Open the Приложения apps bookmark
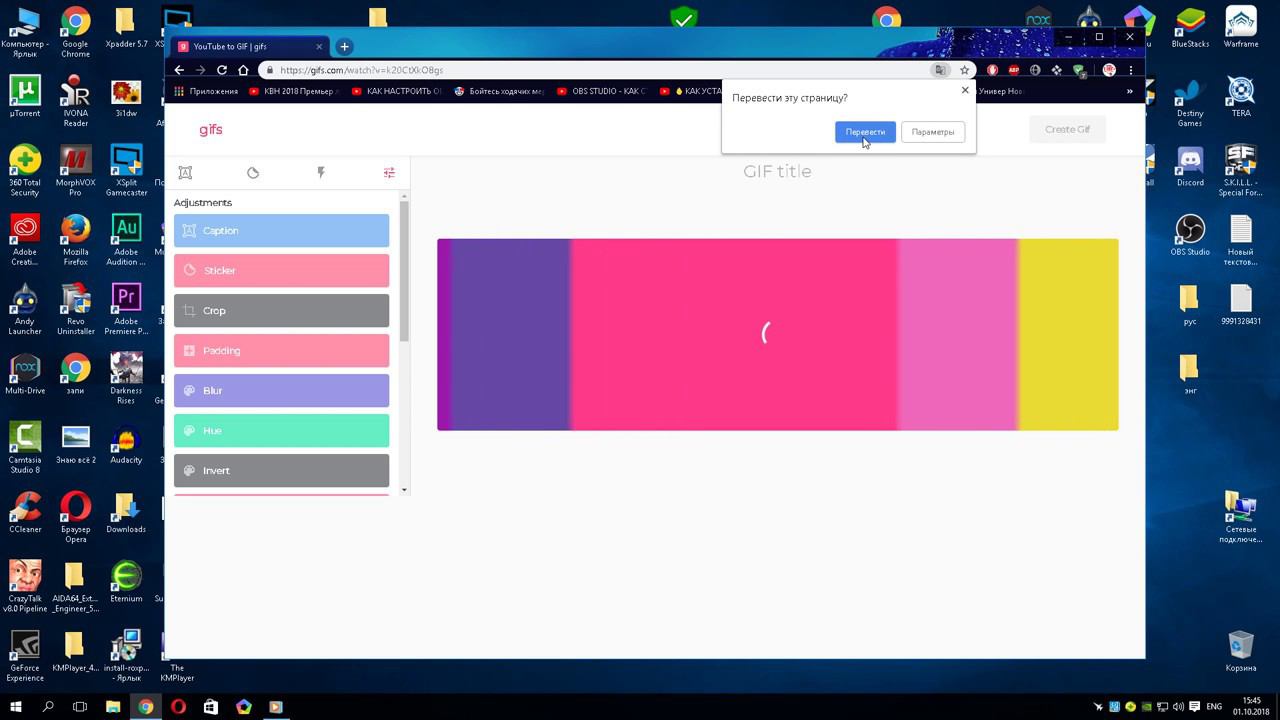Image resolution: width=1280 pixels, height=720 pixels. (207, 91)
